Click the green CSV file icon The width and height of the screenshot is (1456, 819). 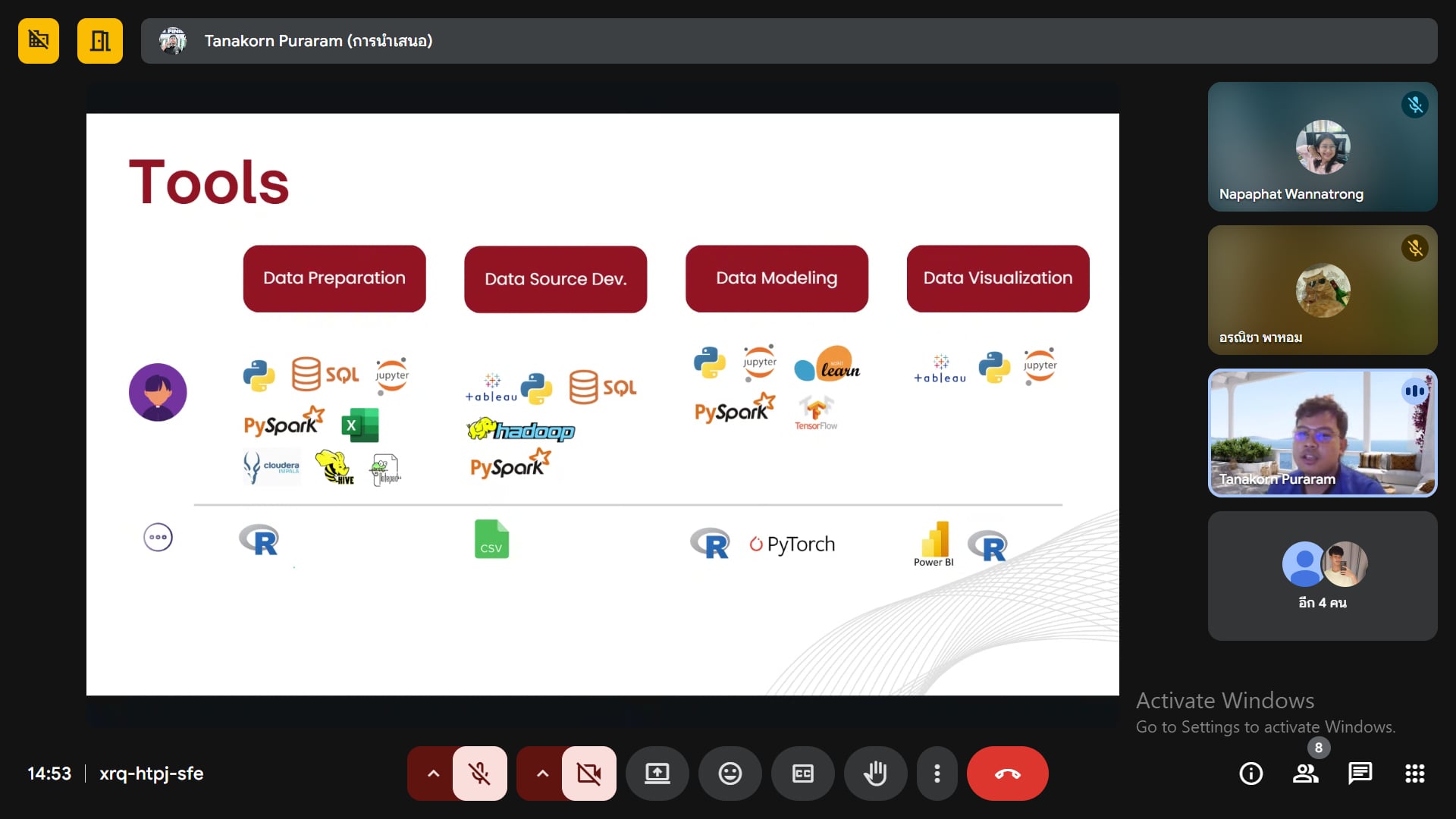click(x=491, y=539)
